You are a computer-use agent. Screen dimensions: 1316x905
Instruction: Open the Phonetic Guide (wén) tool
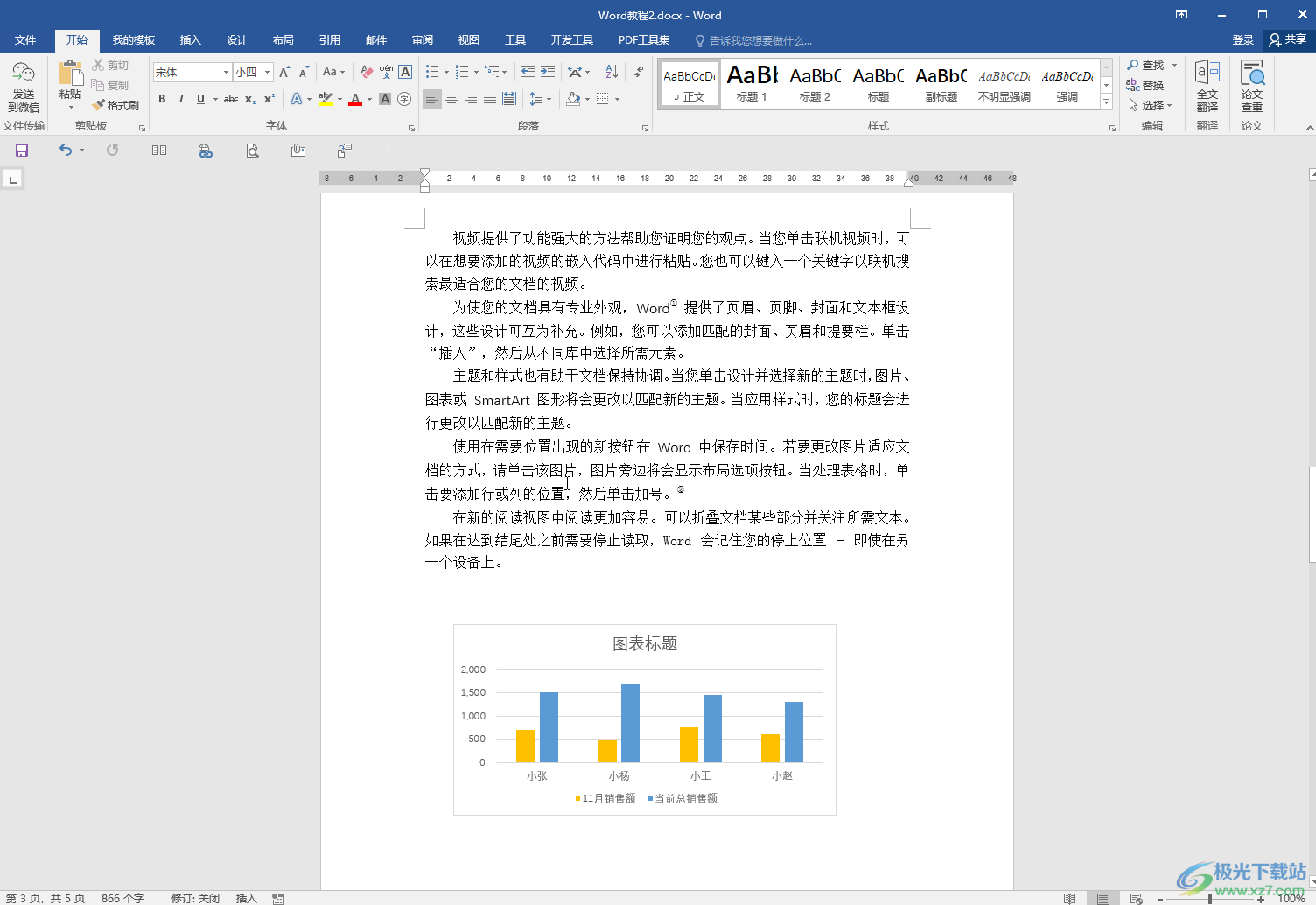coord(386,72)
